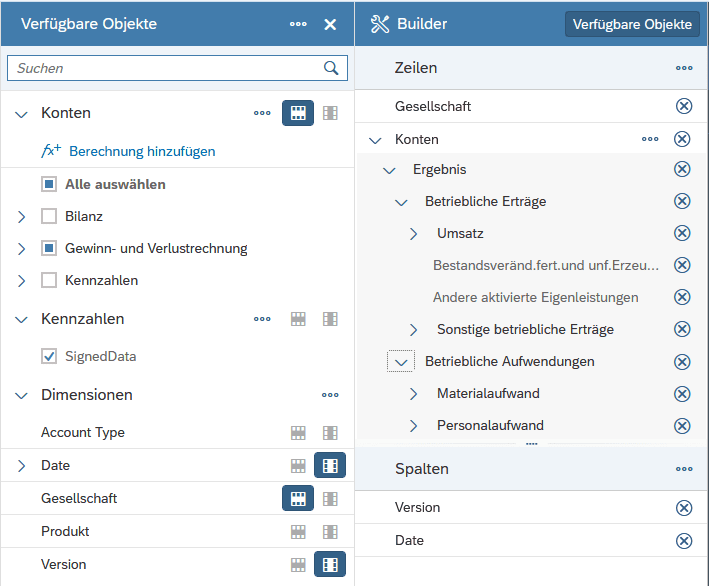The image size is (709, 586).
Task: Add Account Type to rows
Action: [x=297, y=433]
